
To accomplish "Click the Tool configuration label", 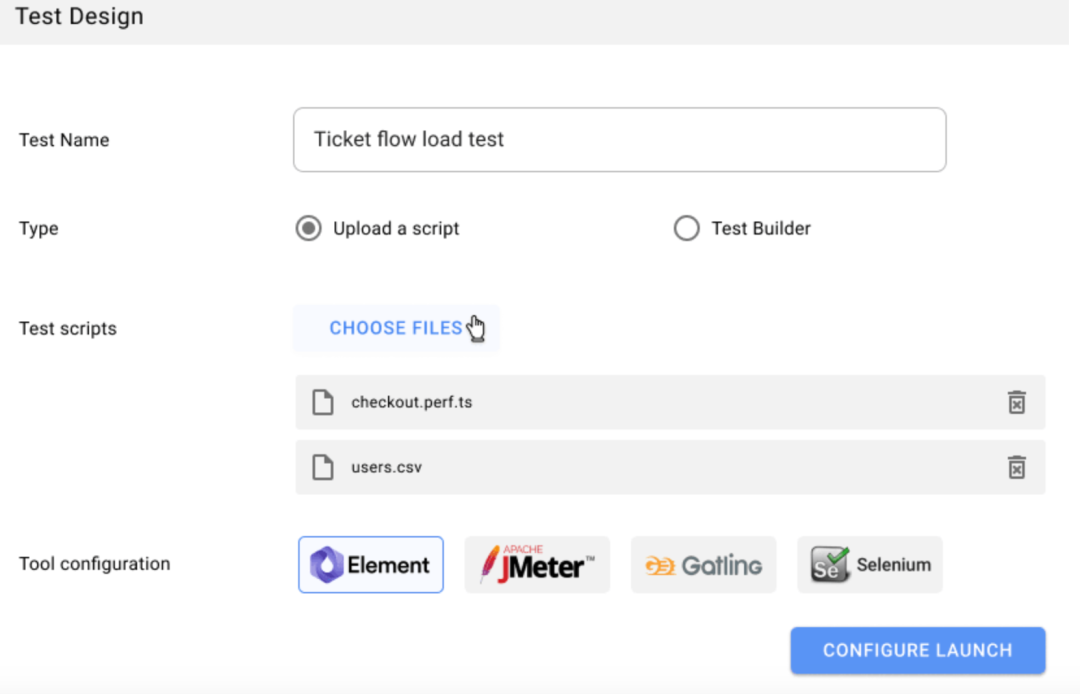I will coord(95,564).
